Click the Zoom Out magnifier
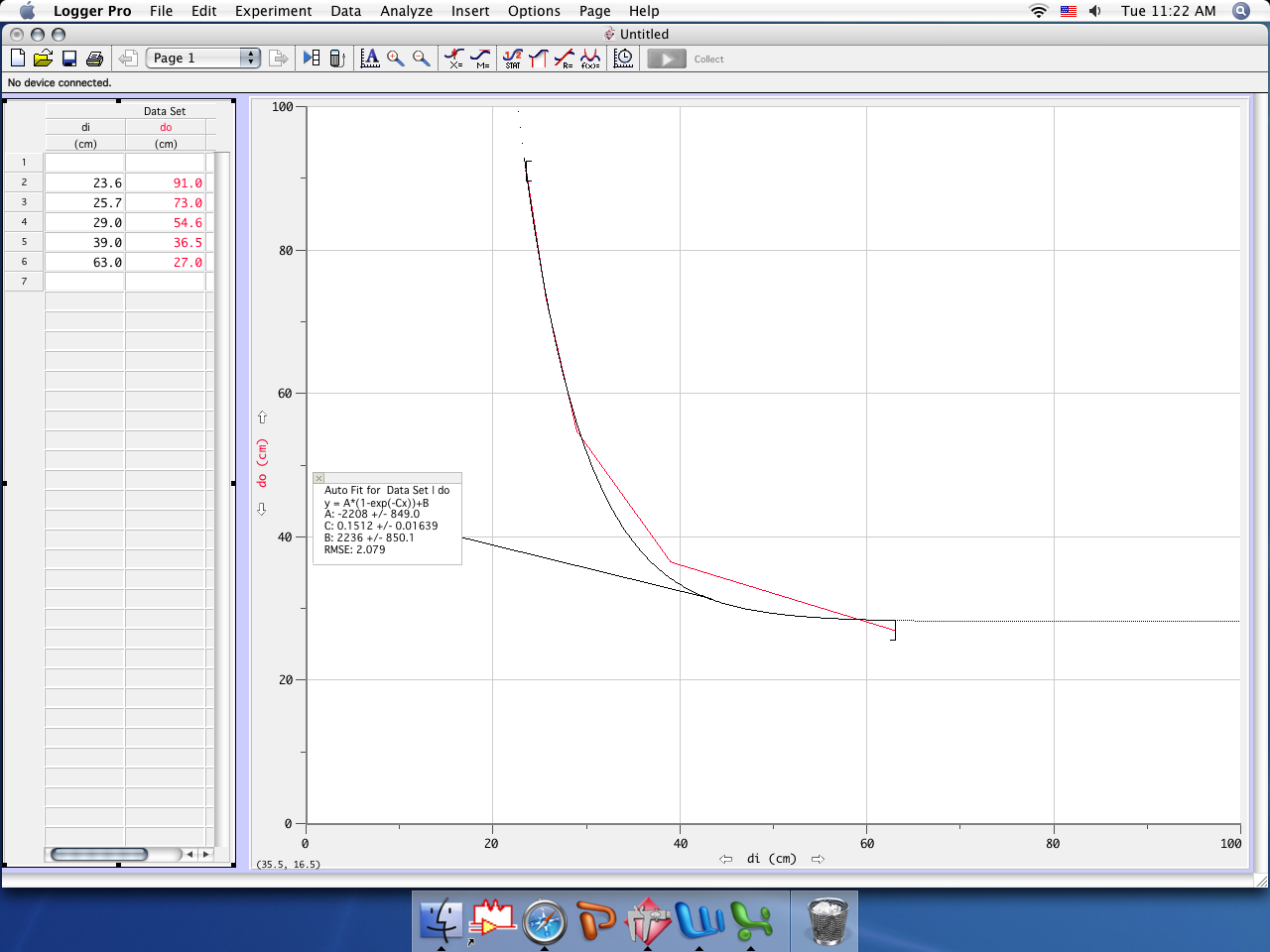The height and width of the screenshot is (952, 1270). point(422,59)
